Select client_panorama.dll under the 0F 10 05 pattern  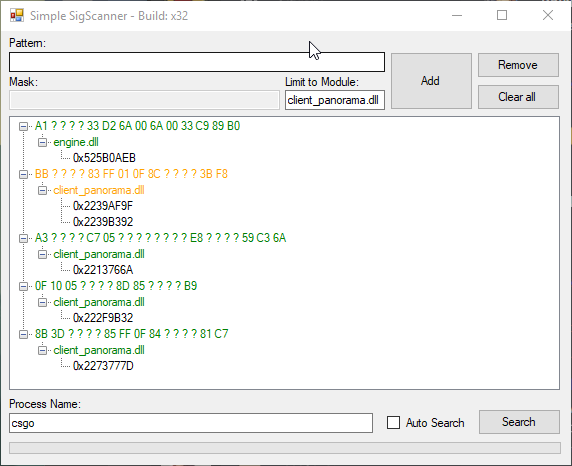point(99,302)
